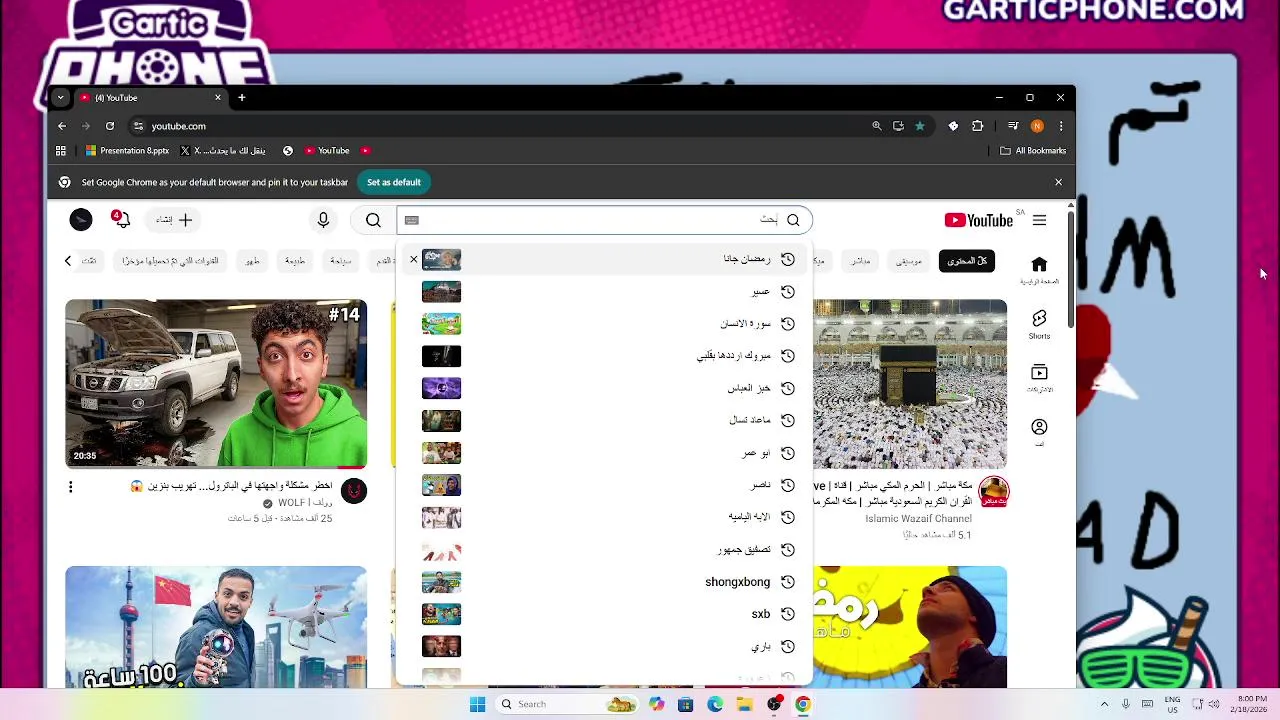Open Chrome extensions puzzle icon
This screenshot has width=1280, height=720.
[x=978, y=126]
